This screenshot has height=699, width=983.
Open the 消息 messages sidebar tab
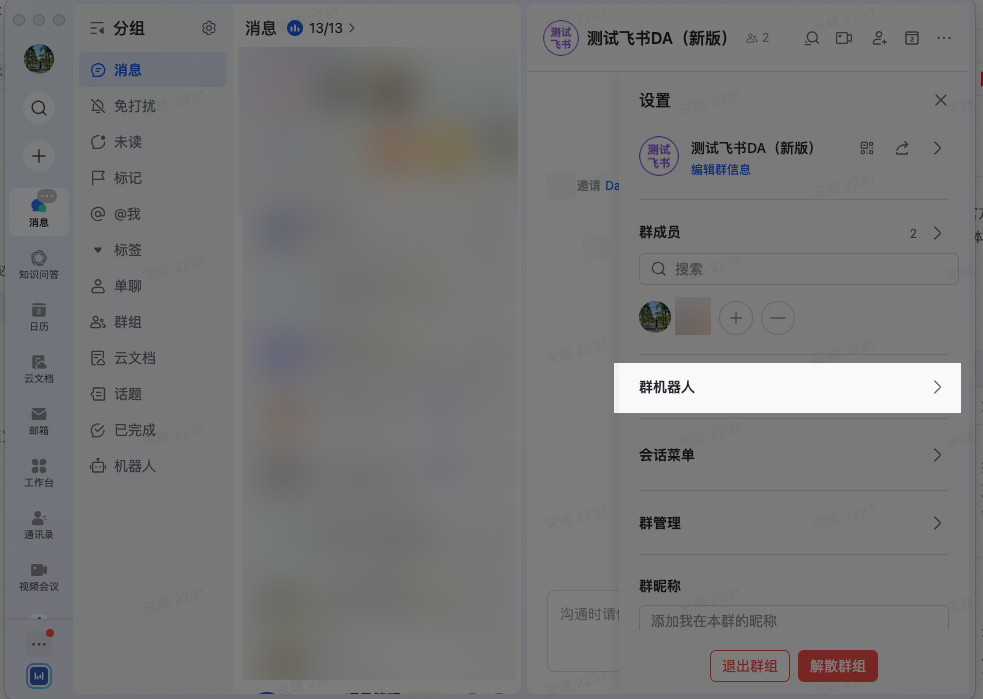tap(39, 213)
